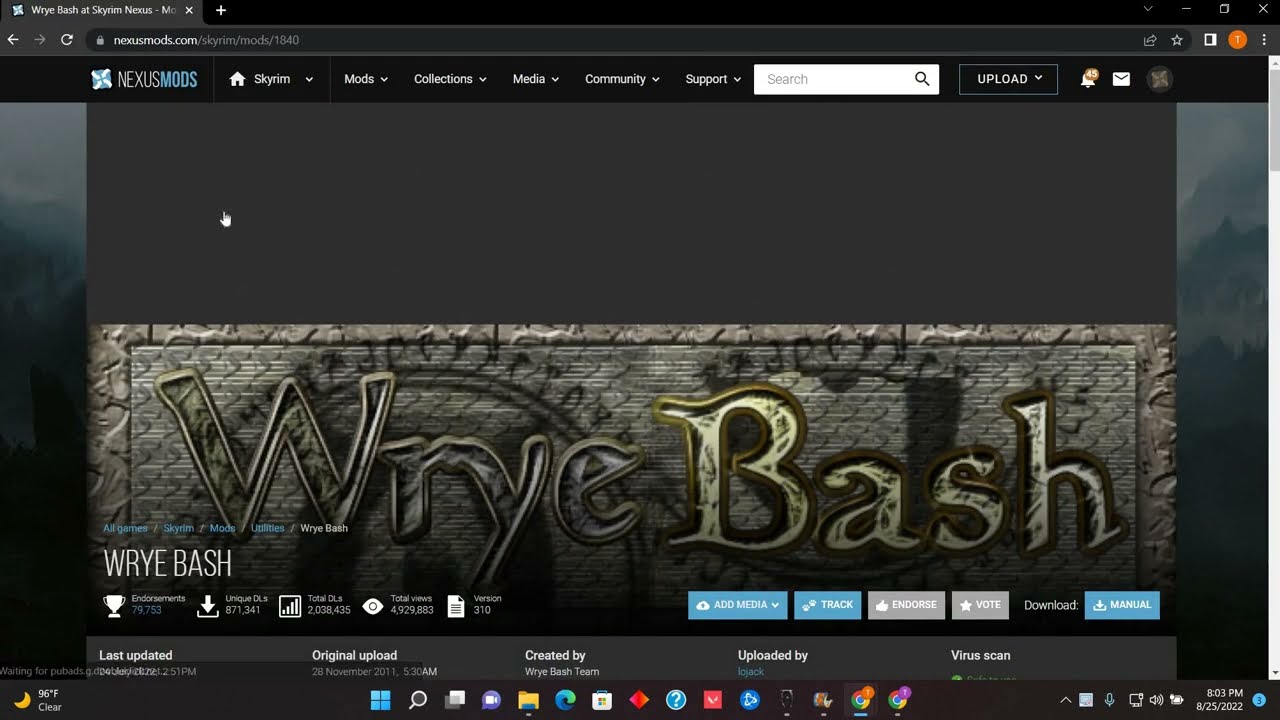Click the Endorse button

tap(906, 605)
